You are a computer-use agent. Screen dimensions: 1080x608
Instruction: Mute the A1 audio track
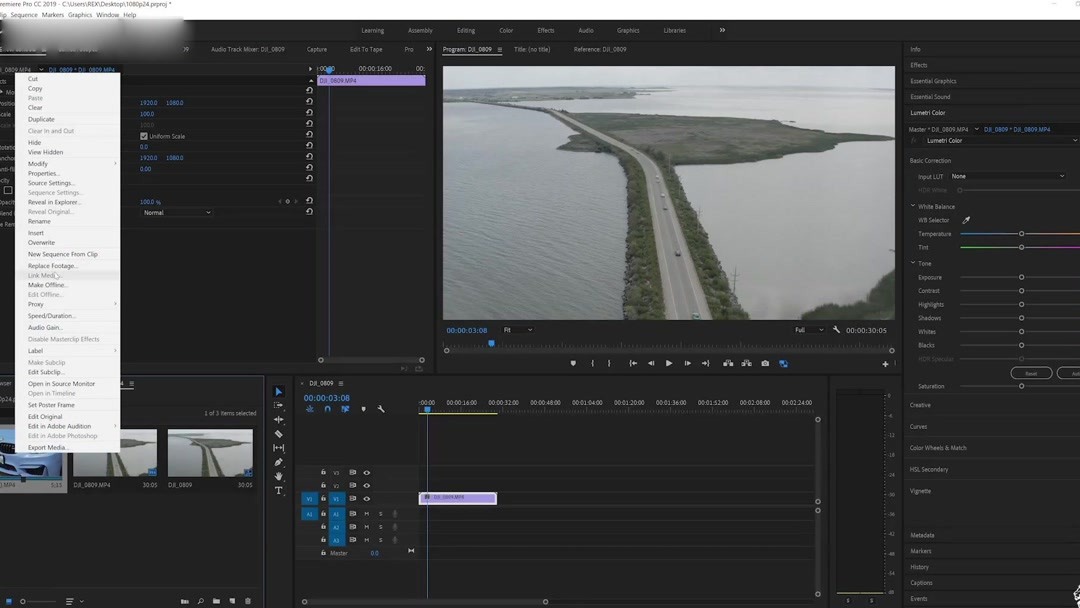366,514
